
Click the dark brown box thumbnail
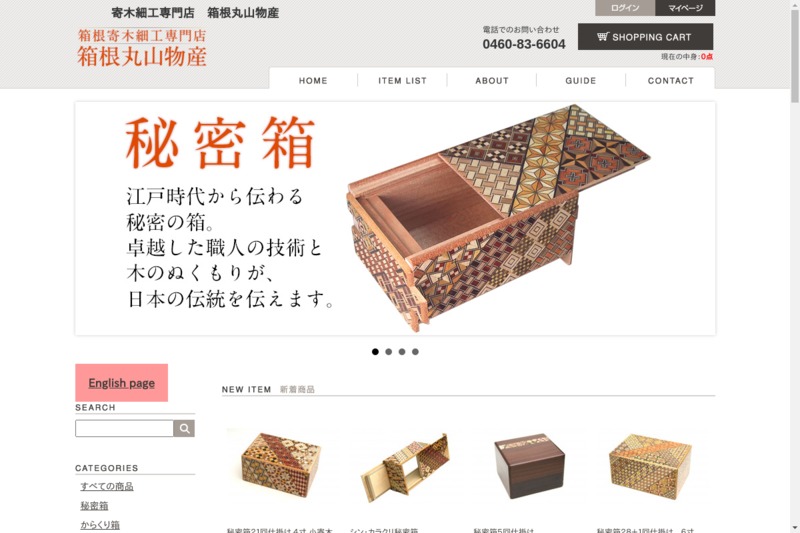click(x=529, y=466)
